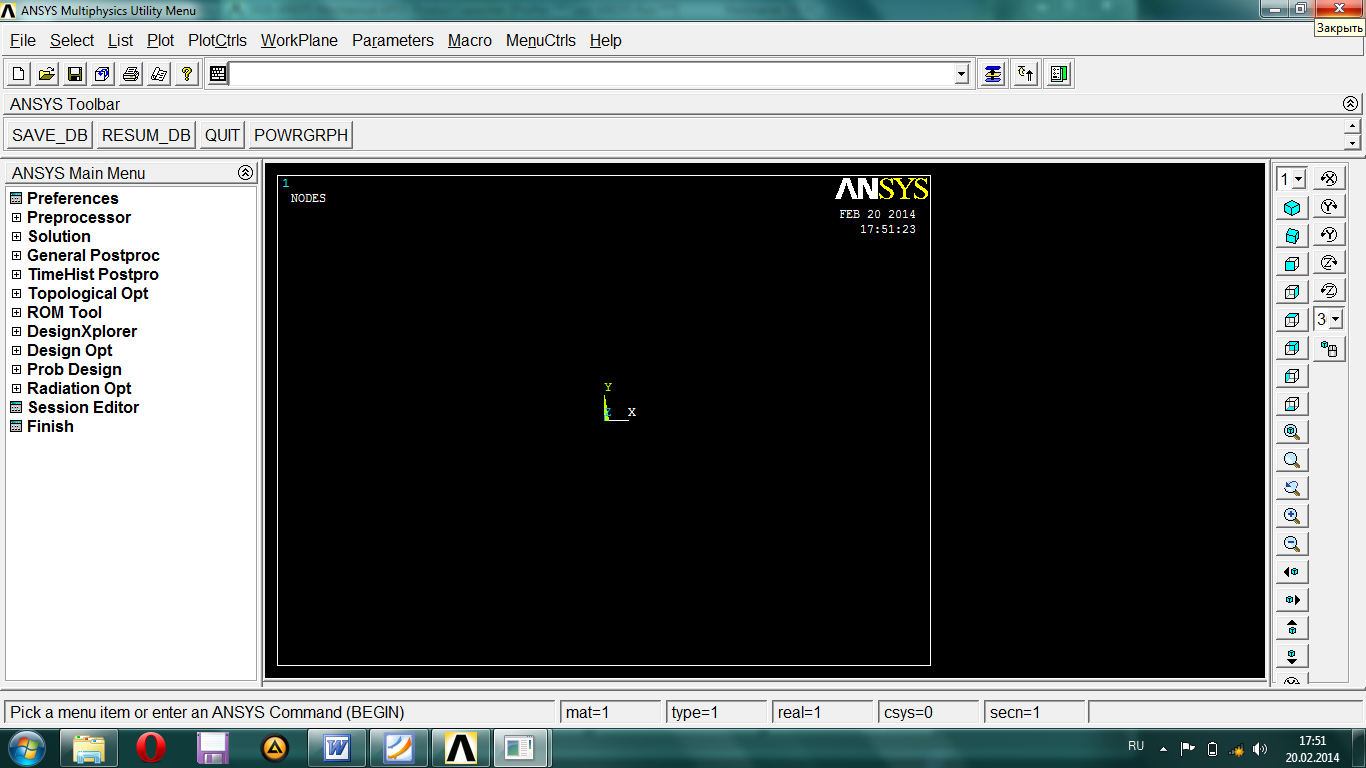
Task: Click the Open file folder icon
Action: click(x=46, y=74)
